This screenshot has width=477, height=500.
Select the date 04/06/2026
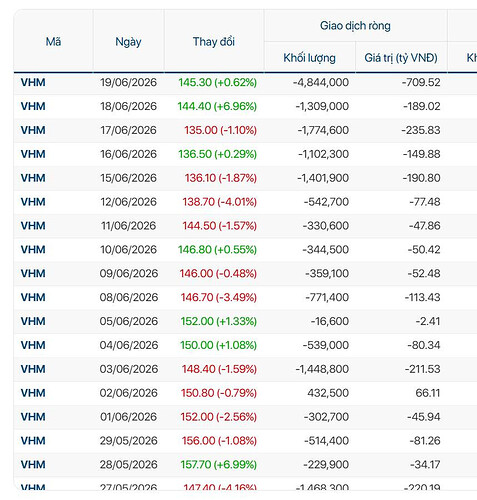129,345
